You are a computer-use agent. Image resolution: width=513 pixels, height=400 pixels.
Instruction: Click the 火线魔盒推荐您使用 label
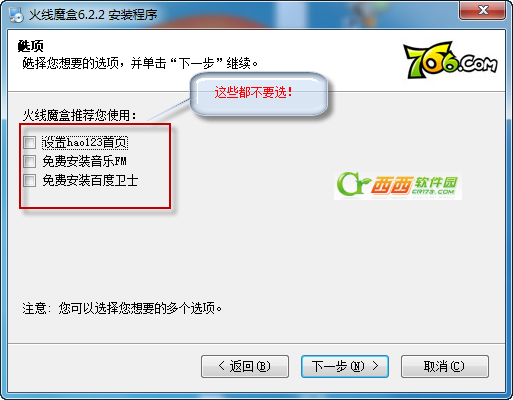pos(80,116)
